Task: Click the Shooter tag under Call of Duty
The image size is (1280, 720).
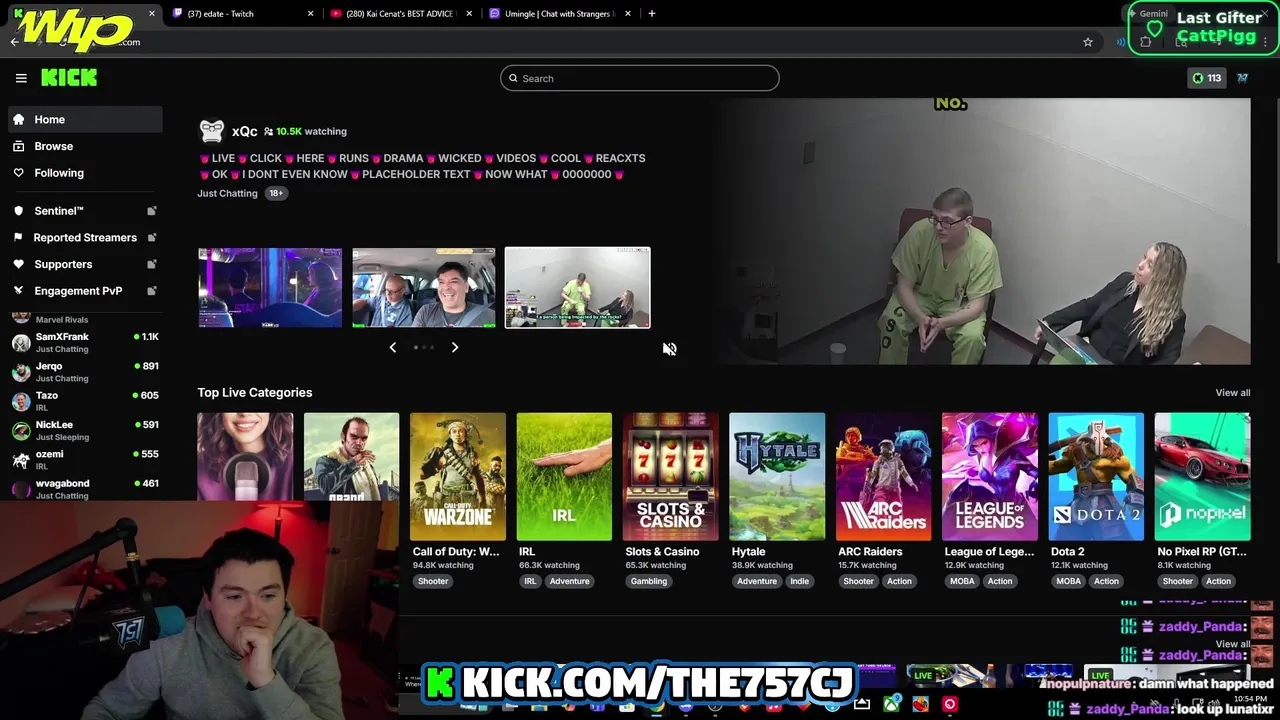Action: click(x=433, y=581)
